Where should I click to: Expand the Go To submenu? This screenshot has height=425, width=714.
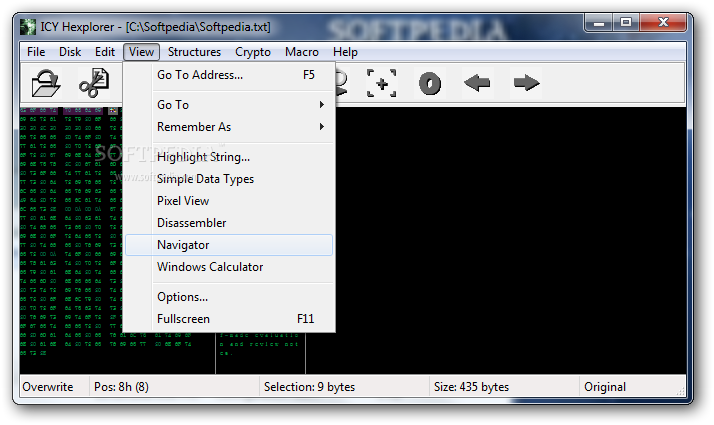pos(229,105)
